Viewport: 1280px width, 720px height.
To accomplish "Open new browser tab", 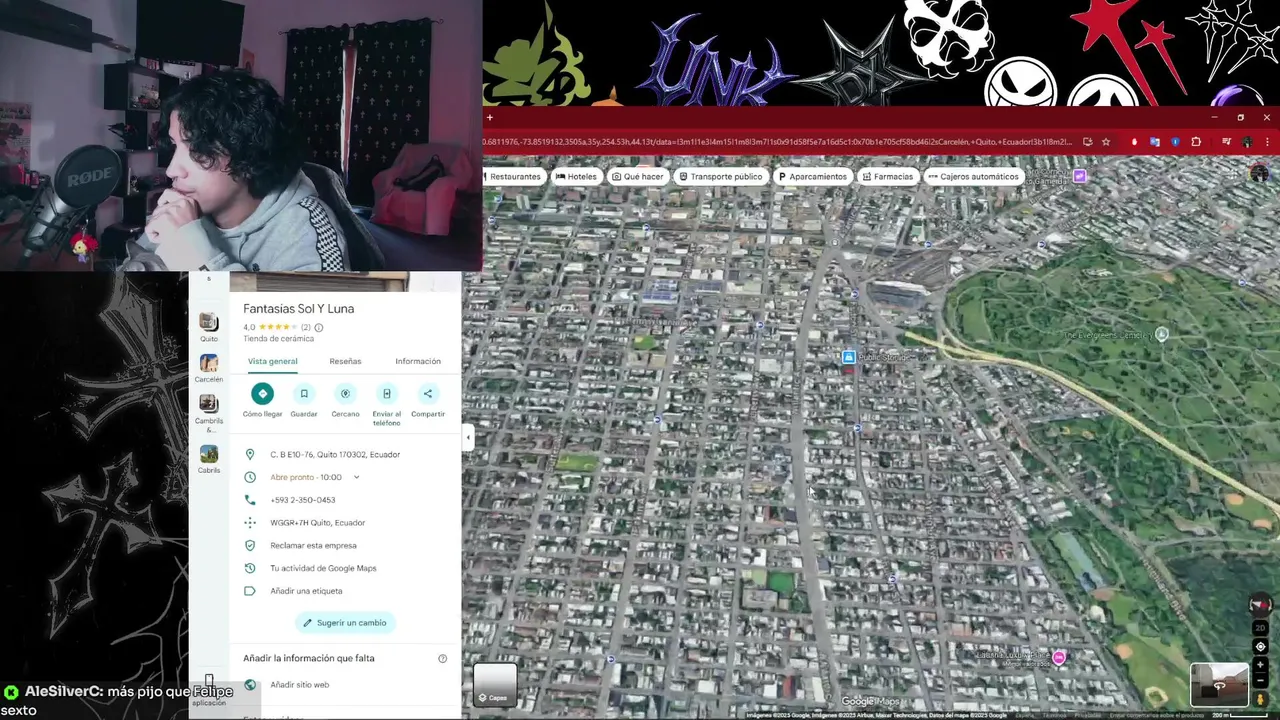I will pos(489,118).
